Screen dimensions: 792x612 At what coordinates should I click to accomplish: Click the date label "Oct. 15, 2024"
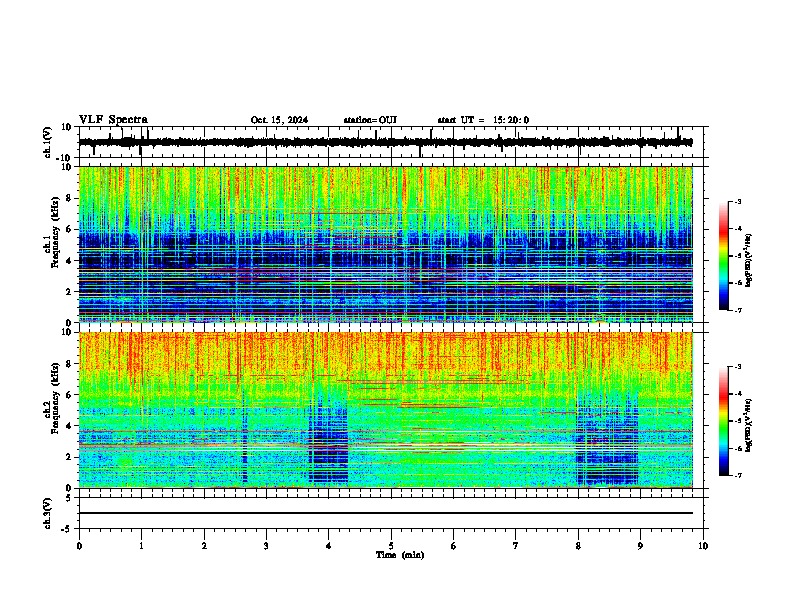pyautogui.click(x=279, y=120)
